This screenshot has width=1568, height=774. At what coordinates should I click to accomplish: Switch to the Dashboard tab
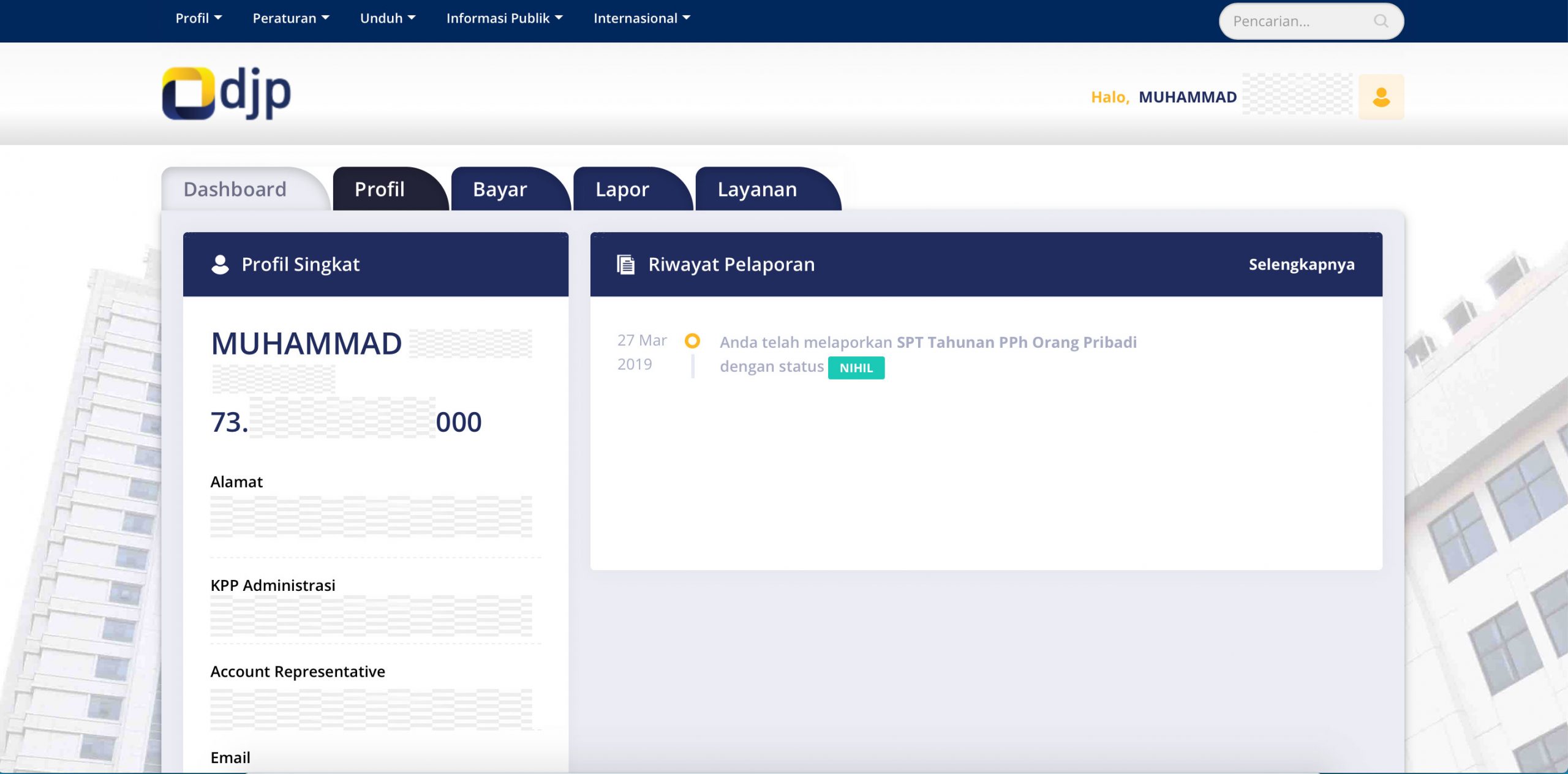pos(235,189)
